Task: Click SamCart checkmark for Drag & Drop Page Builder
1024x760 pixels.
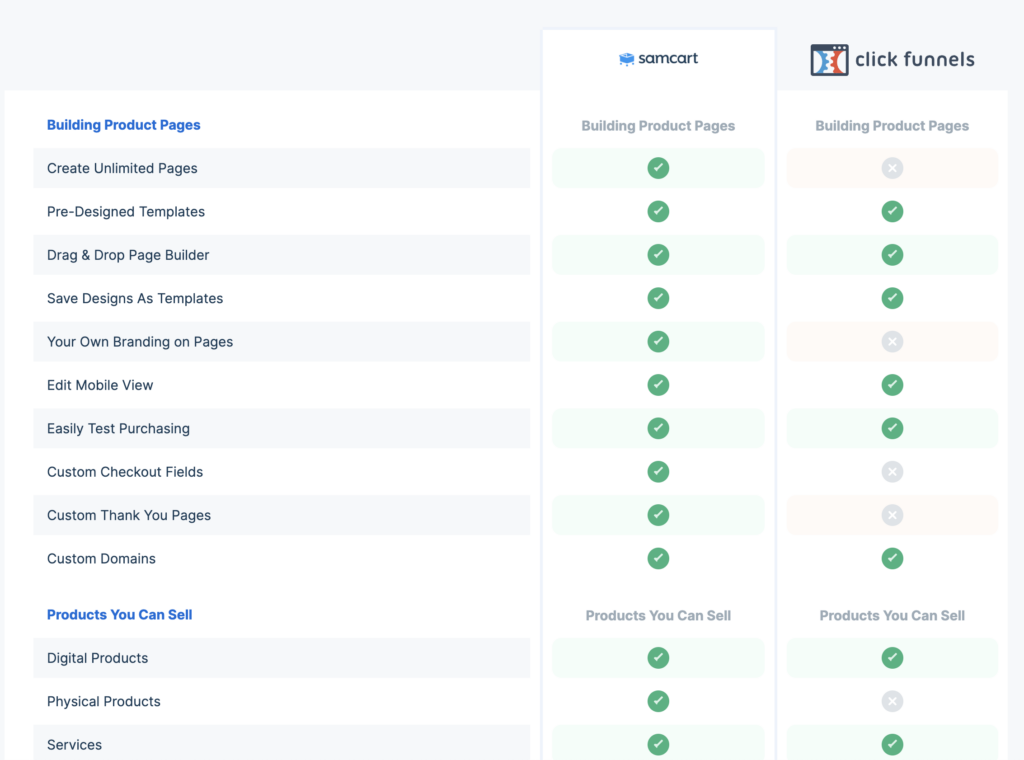Action: point(658,255)
